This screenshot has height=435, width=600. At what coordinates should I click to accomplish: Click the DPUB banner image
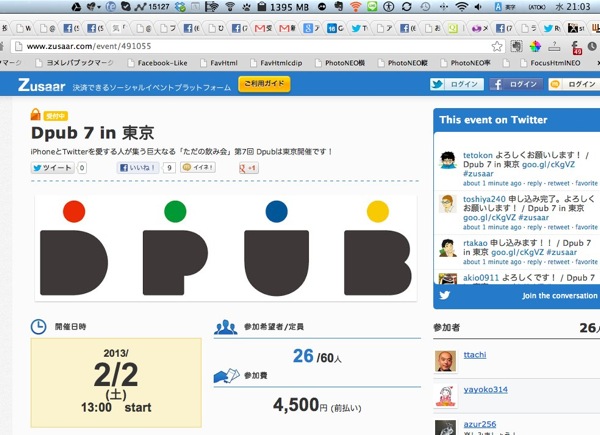coord(226,248)
